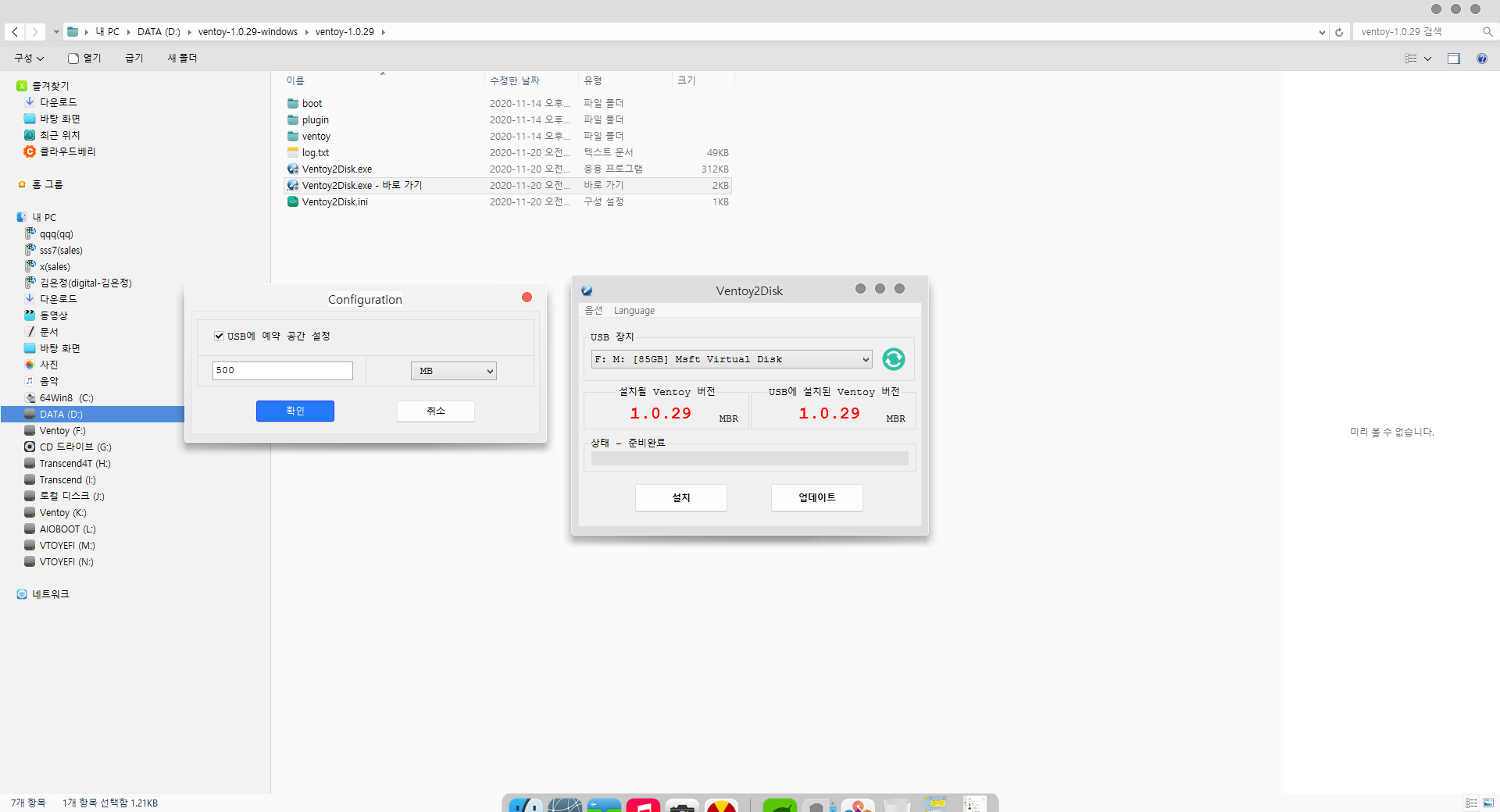Screen dimensions: 1500x812
Task: Click the 설치 button in Ventoy2Disk
Action: tap(681, 498)
